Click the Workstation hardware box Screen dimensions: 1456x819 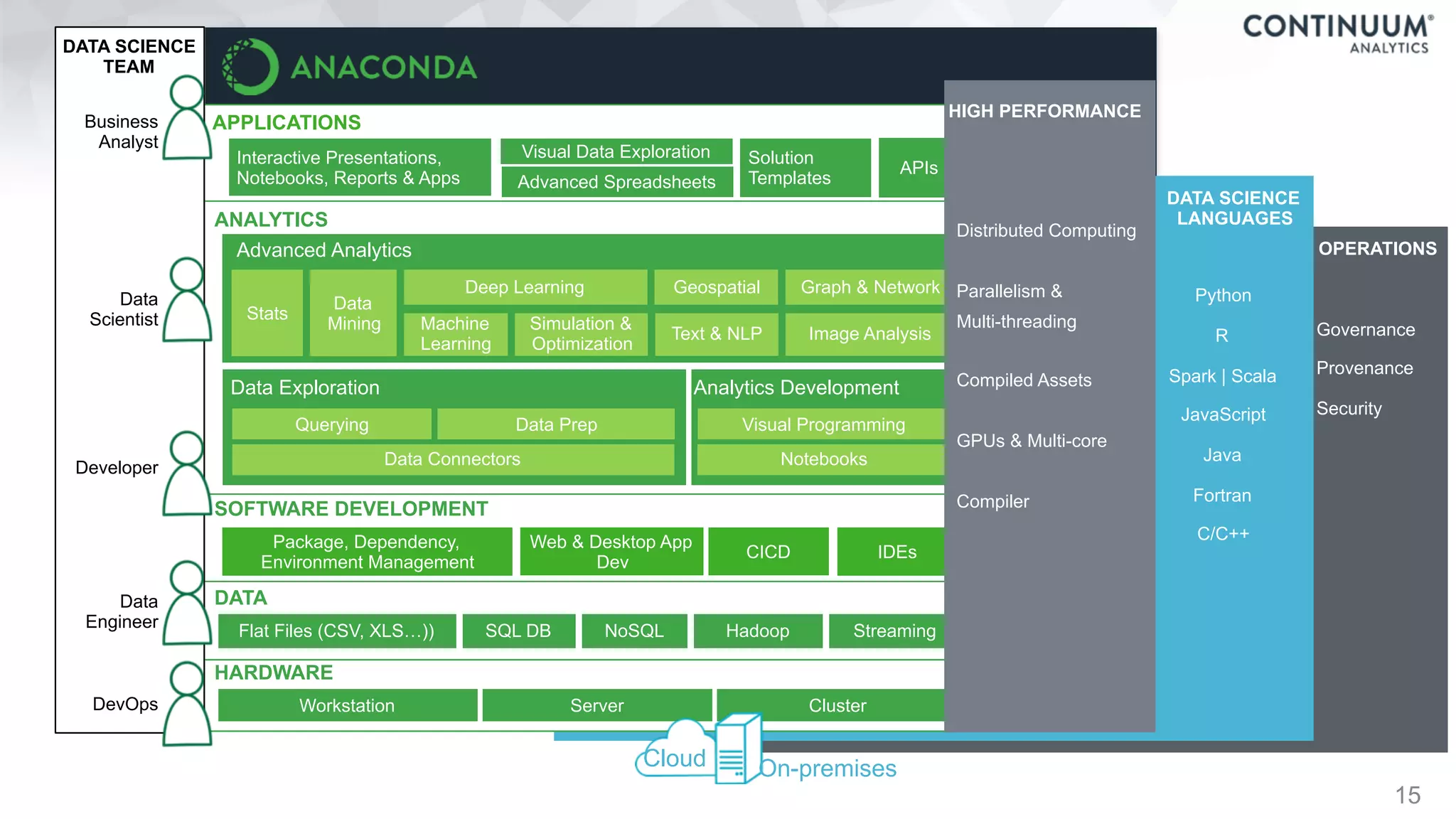[347, 705]
